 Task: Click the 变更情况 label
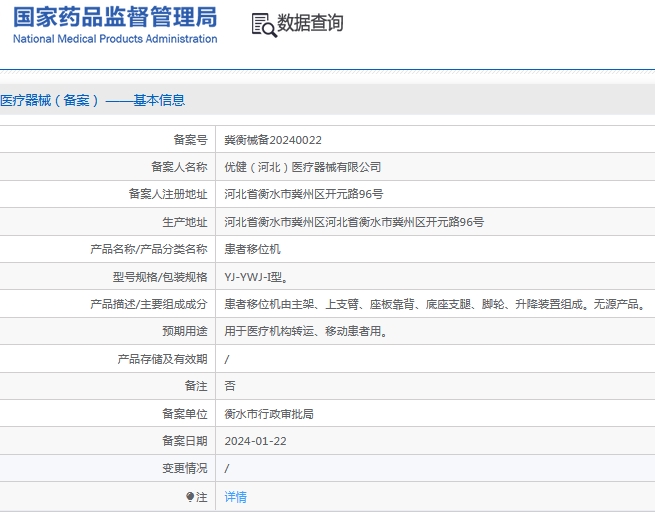tap(185, 468)
